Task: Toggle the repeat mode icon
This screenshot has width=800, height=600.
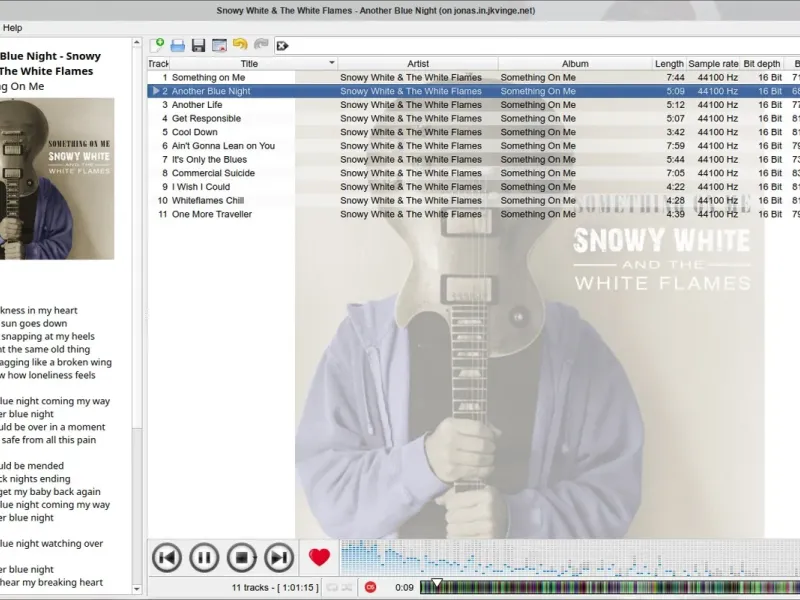Action: coord(332,587)
